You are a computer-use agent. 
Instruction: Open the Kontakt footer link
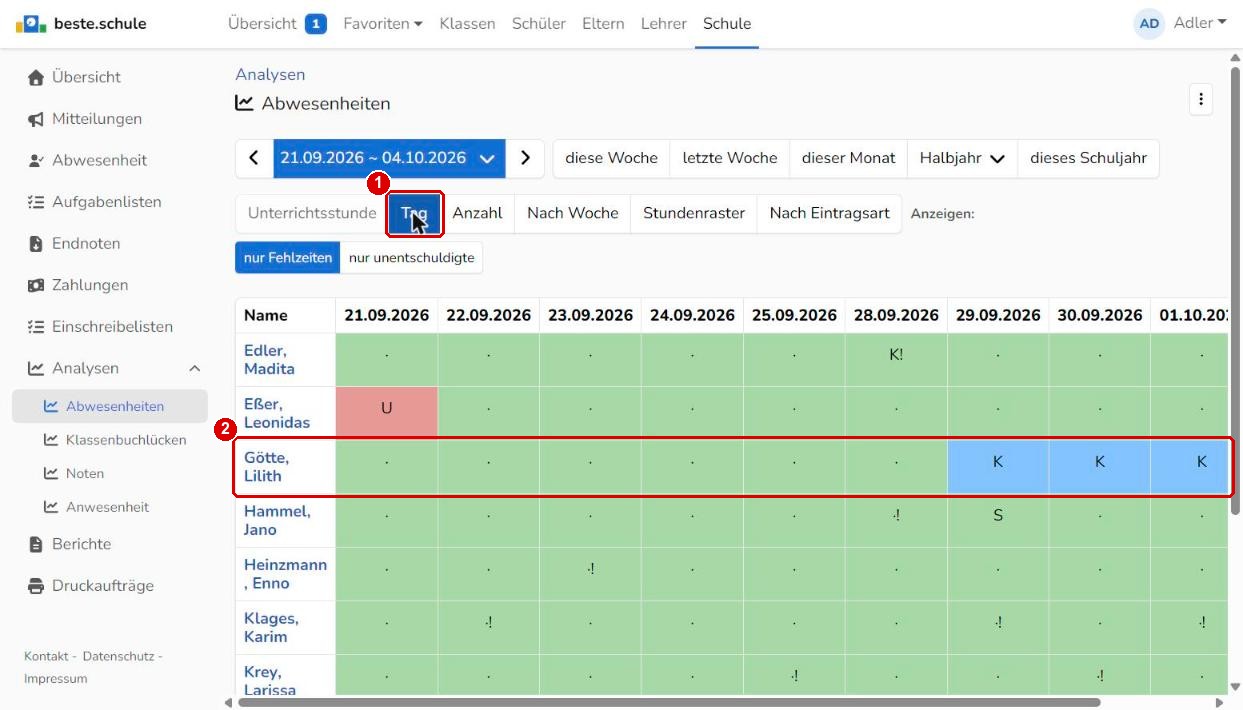46,656
